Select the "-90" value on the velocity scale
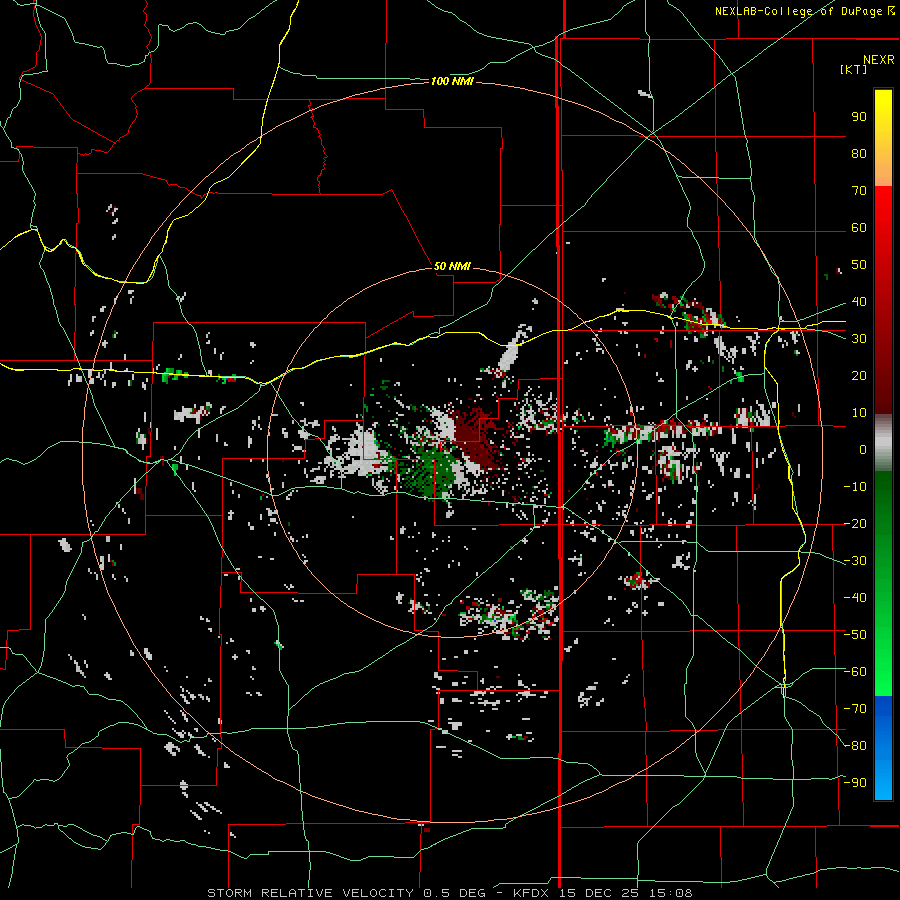The height and width of the screenshot is (900, 900). click(855, 783)
